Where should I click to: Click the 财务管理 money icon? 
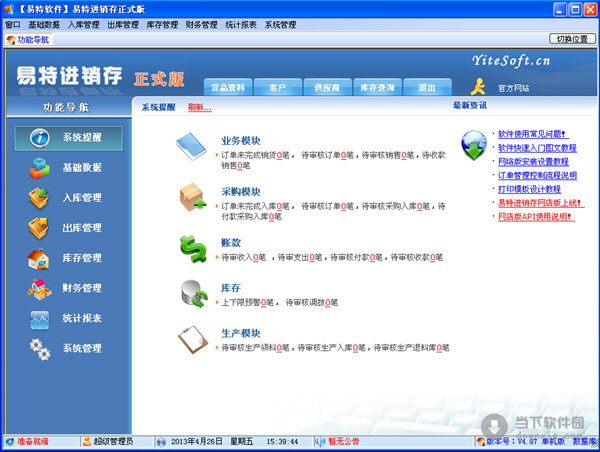(39, 289)
